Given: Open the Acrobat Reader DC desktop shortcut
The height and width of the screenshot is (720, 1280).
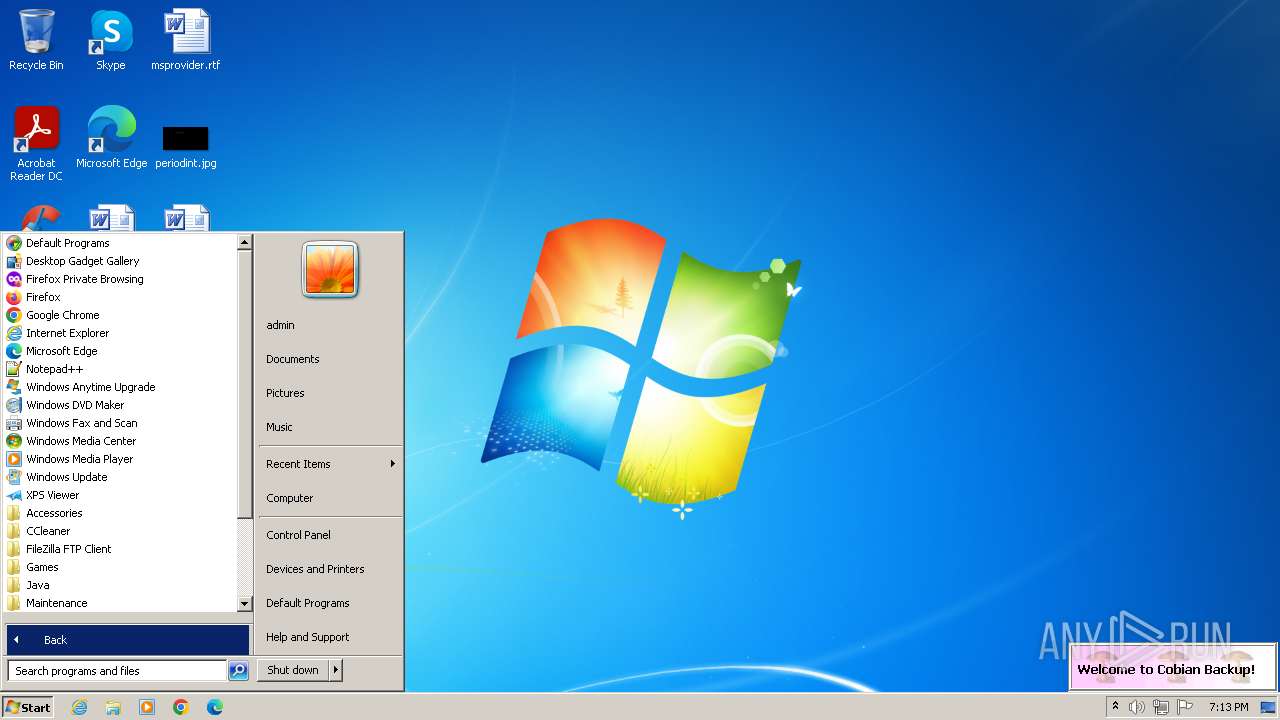Looking at the screenshot, I should coord(36,143).
